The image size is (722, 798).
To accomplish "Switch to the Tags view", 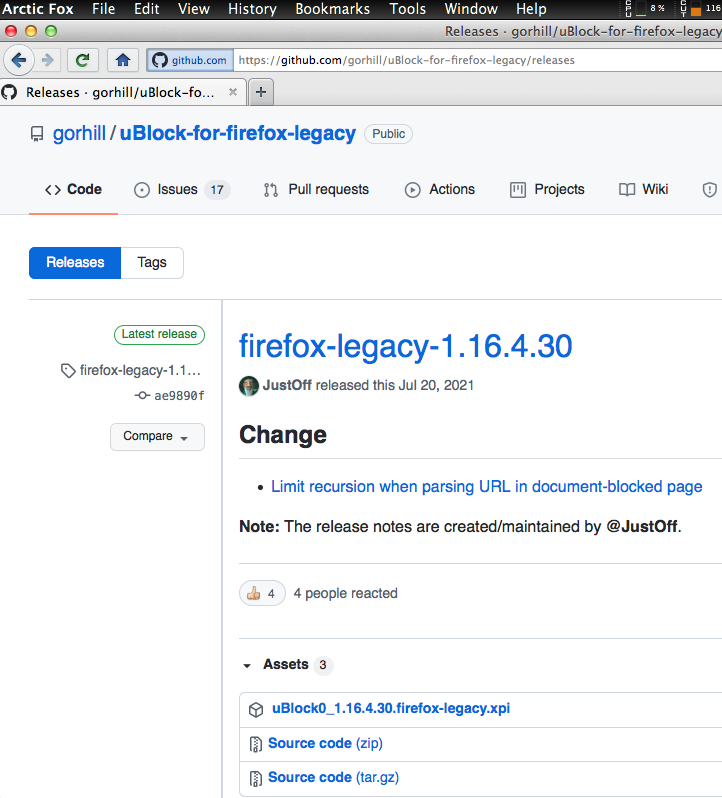I will click(152, 263).
